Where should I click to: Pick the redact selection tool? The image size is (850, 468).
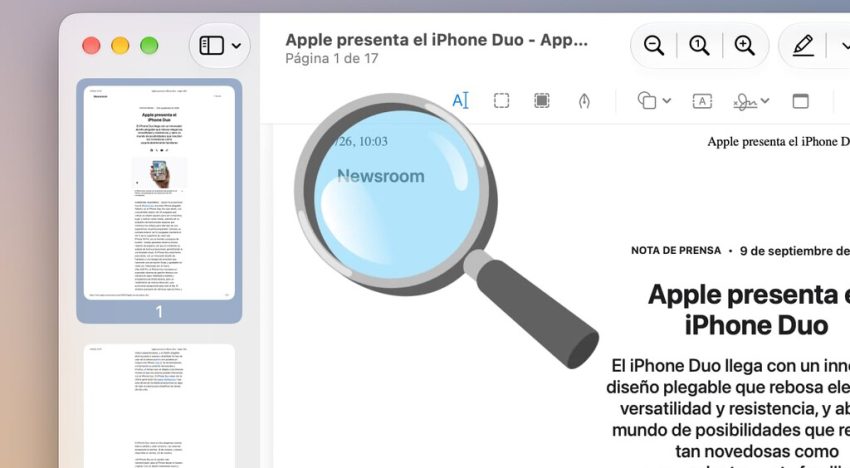click(x=542, y=100)
